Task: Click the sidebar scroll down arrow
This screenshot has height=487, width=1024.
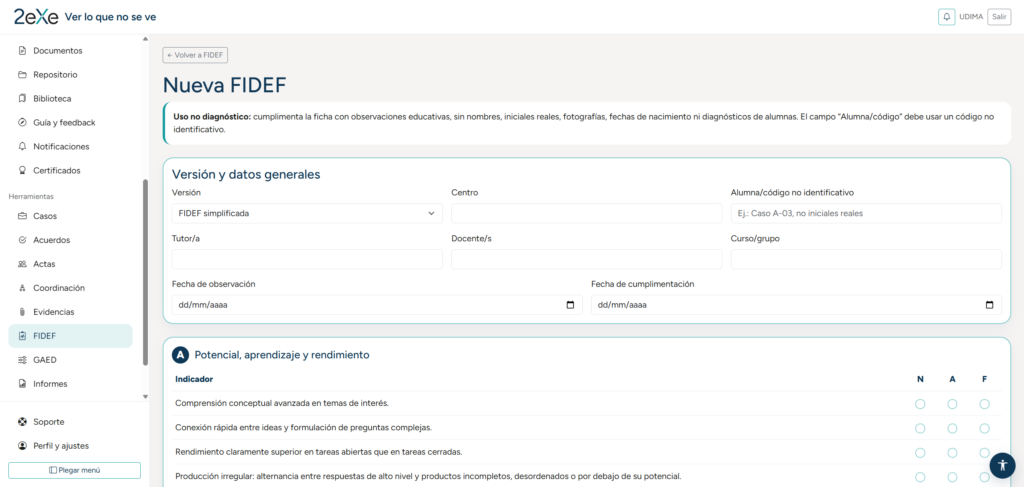Action: [x=145, y=396]
